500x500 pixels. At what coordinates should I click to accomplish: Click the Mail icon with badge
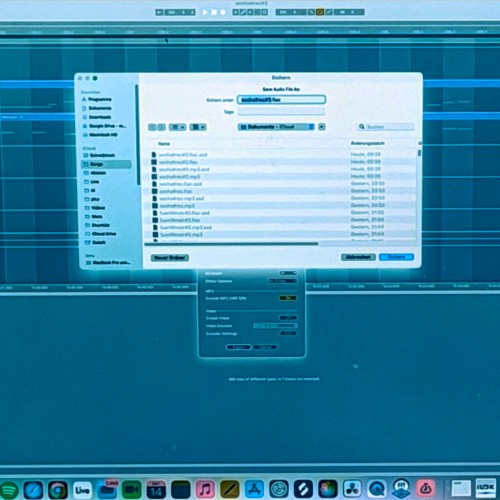107,490
